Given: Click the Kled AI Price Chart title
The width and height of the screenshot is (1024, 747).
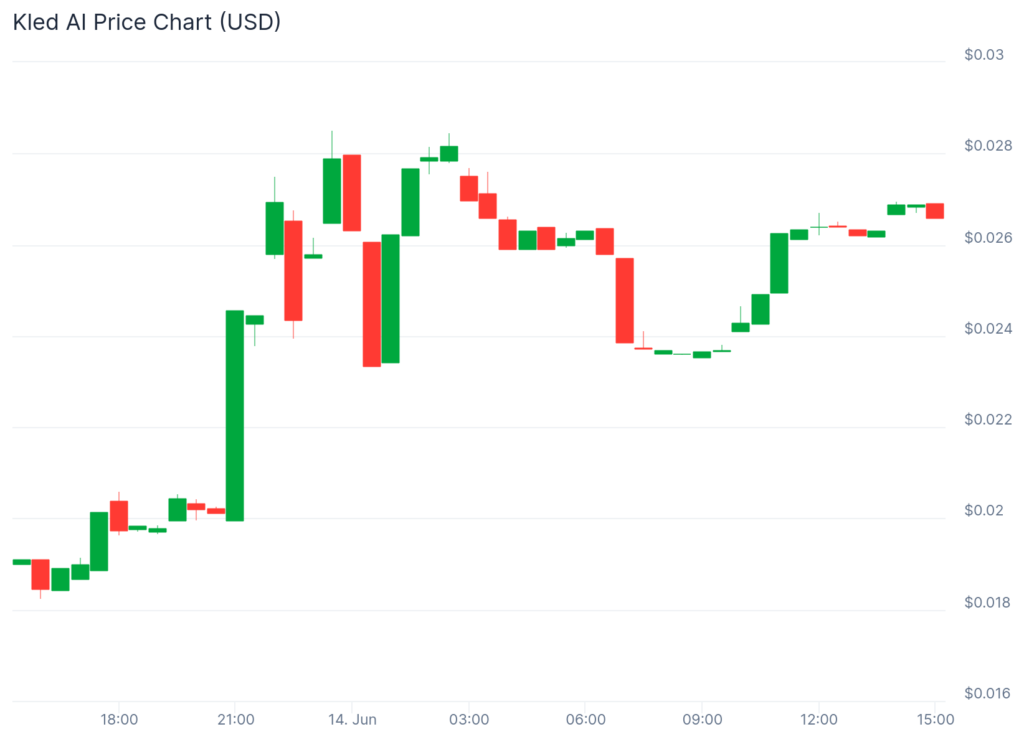Looking at the screenshot, I should point(146,22).
